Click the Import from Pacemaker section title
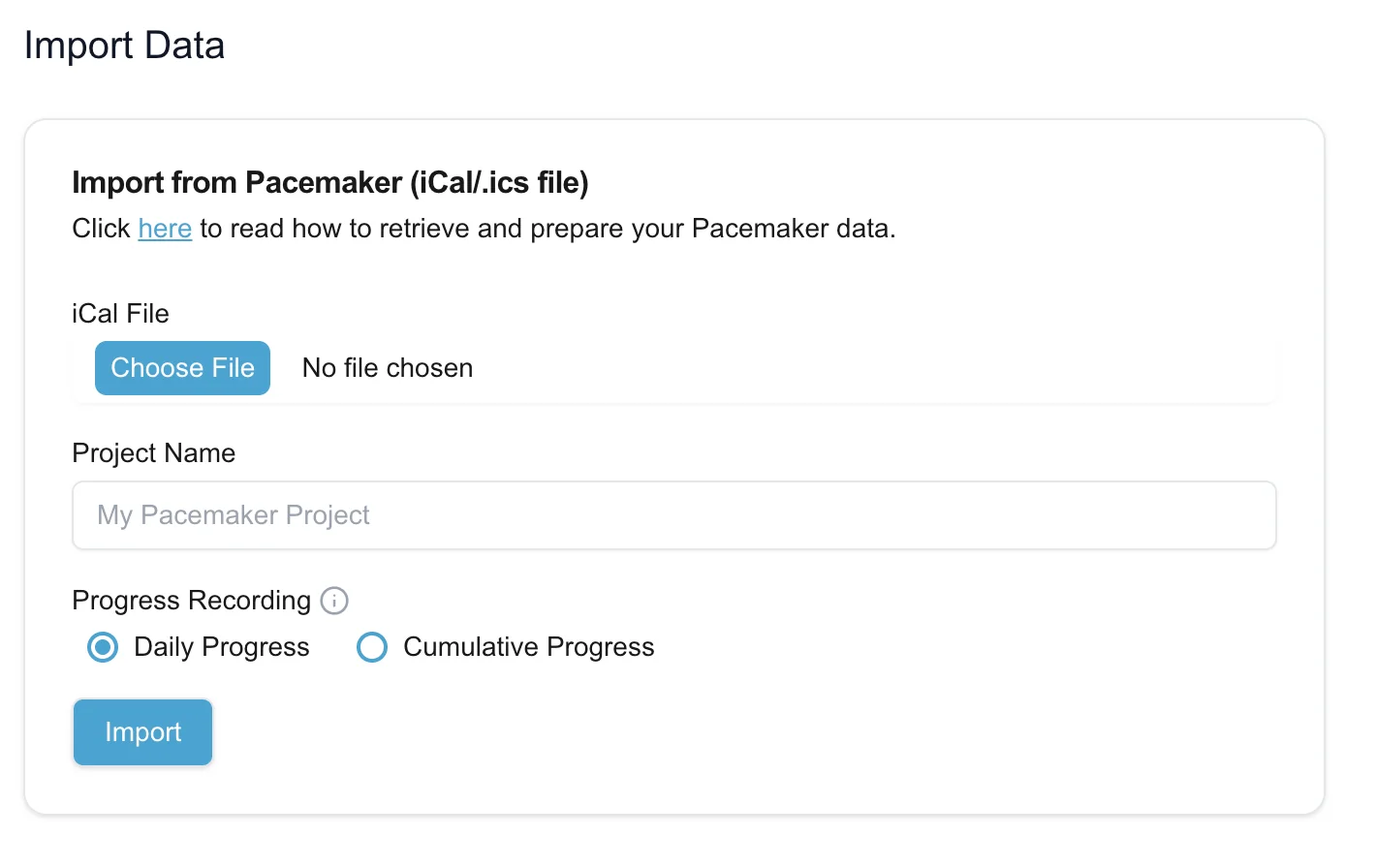 [x=329, y=182]
